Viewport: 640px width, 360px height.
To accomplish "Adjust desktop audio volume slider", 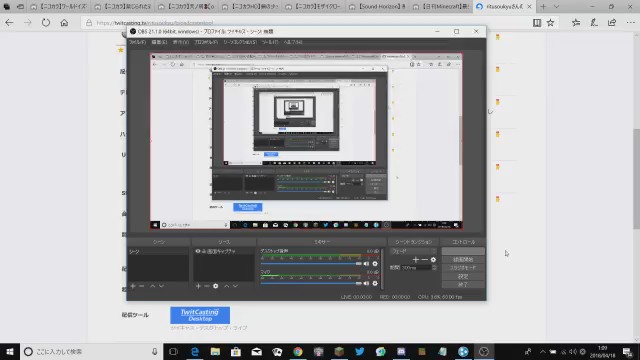I will click(311, 264).
